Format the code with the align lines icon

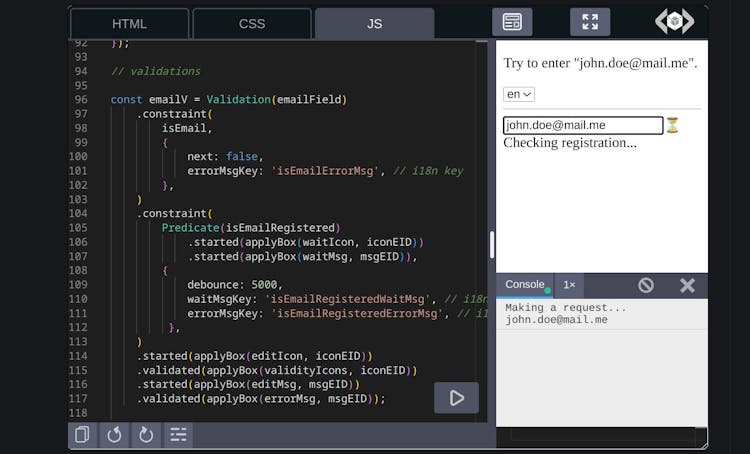pyautogui.click(x=178, y=434)
